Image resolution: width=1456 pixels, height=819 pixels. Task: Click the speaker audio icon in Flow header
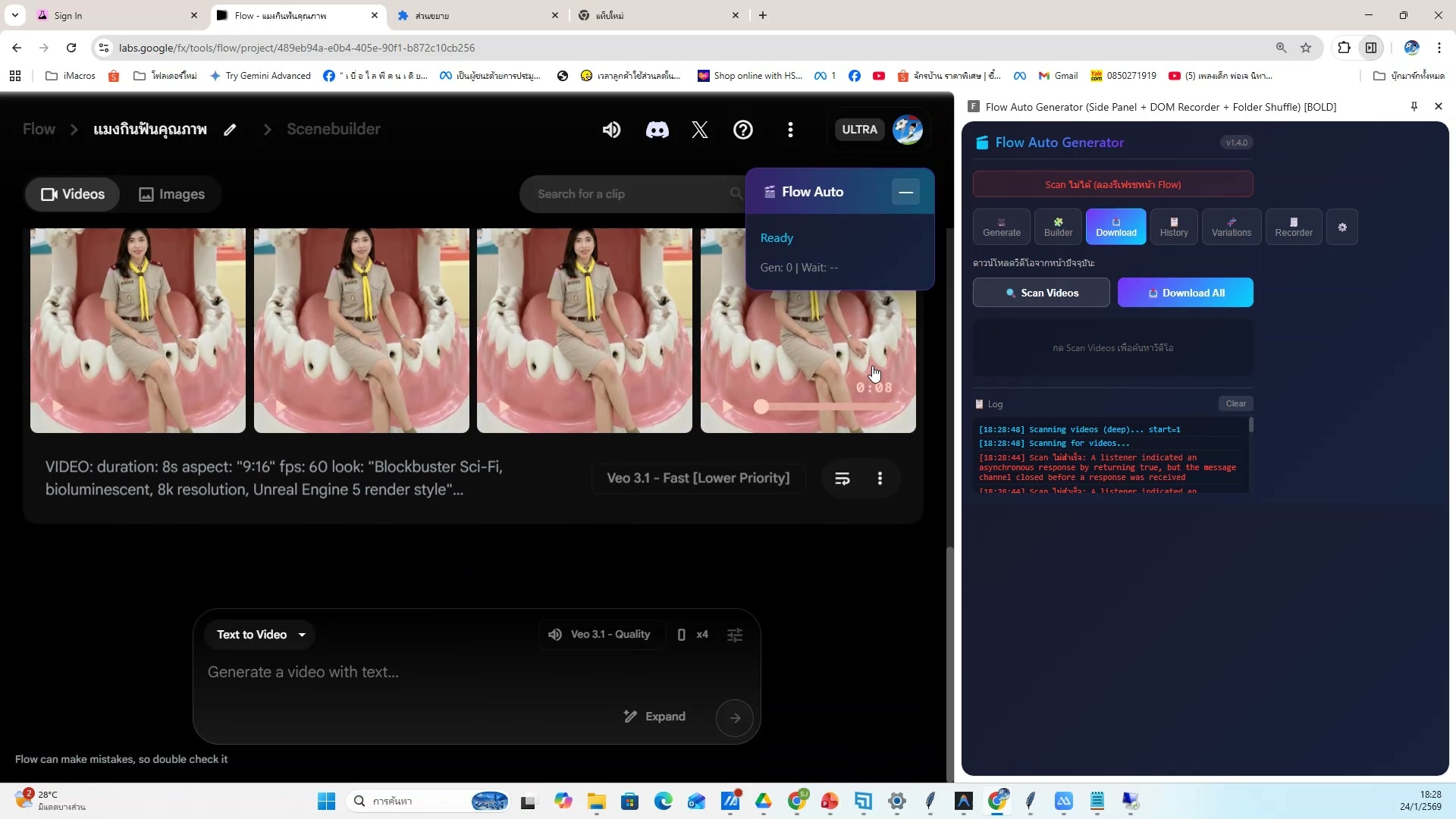(611, 130)
